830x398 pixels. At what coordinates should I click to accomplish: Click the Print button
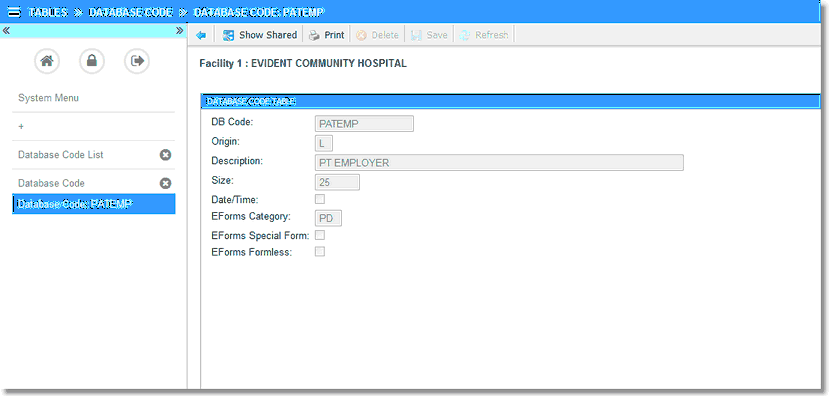(x=327, y=35)
